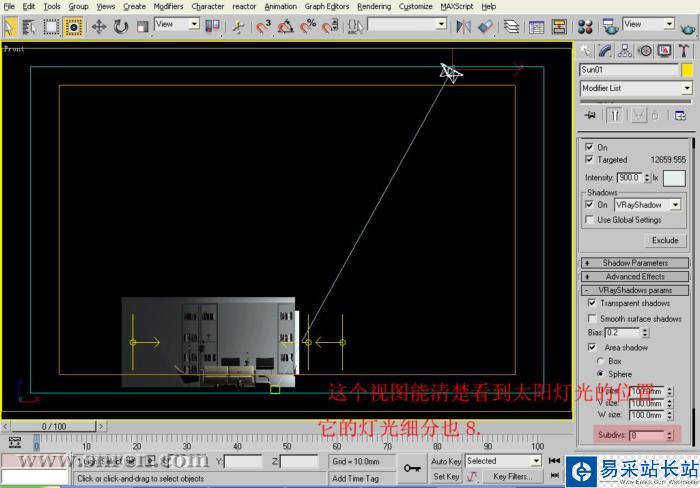Expand the Advanced Effects rollout
The image size is (700, 488).
[635, 276]
